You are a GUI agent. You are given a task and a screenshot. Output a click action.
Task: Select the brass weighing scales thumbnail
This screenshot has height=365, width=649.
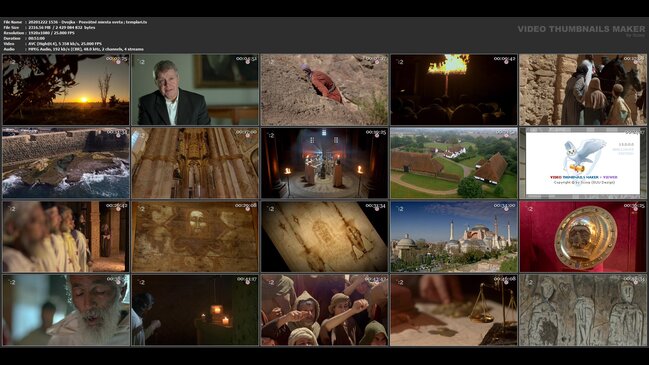point(454,310)
